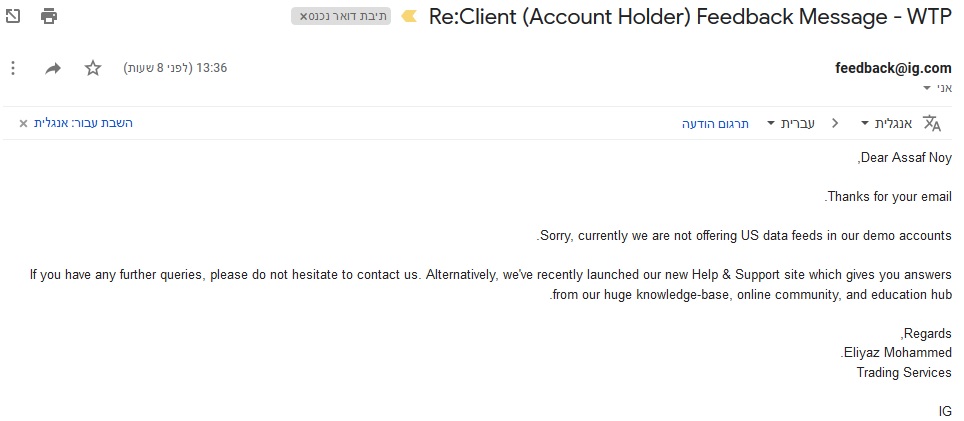Click the arrow between the language selectors
This screenshot has height=421, width=964.
[835, 124]
